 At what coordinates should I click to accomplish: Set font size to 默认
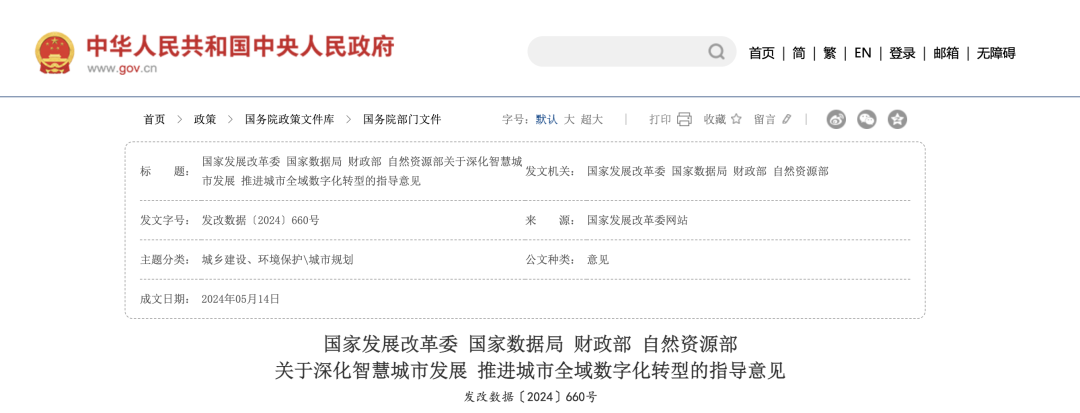(547, 119)
